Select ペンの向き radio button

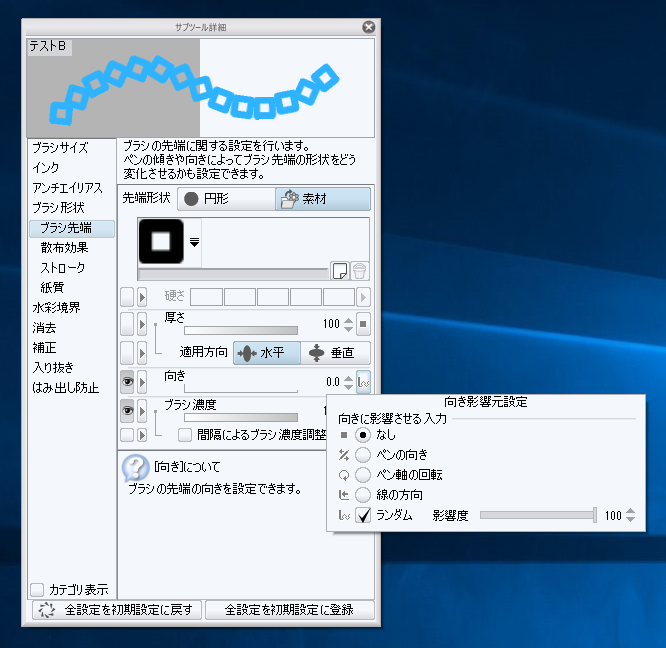coord(363,455)
